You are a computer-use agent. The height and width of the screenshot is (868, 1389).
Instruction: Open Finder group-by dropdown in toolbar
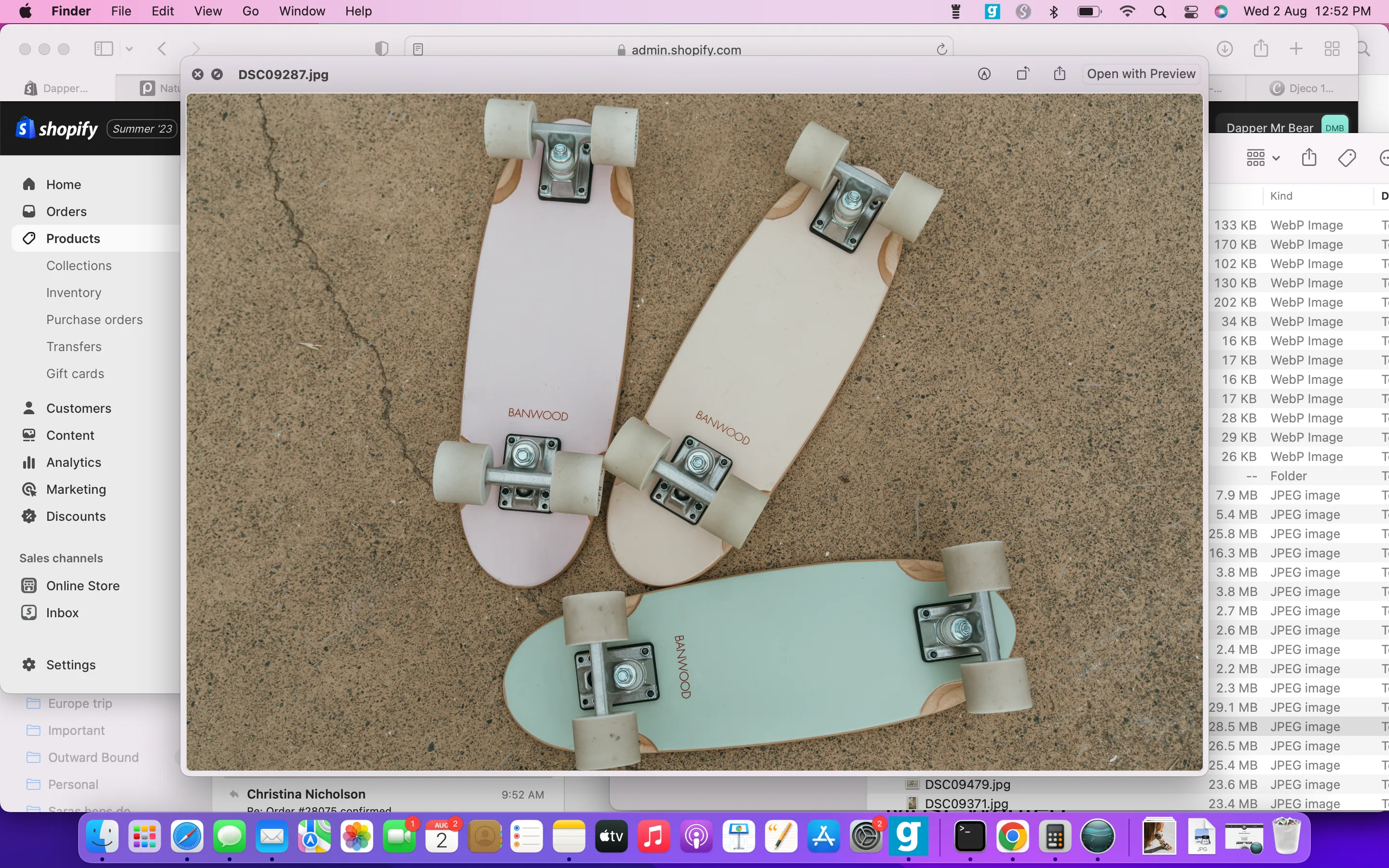(1263, 158)
